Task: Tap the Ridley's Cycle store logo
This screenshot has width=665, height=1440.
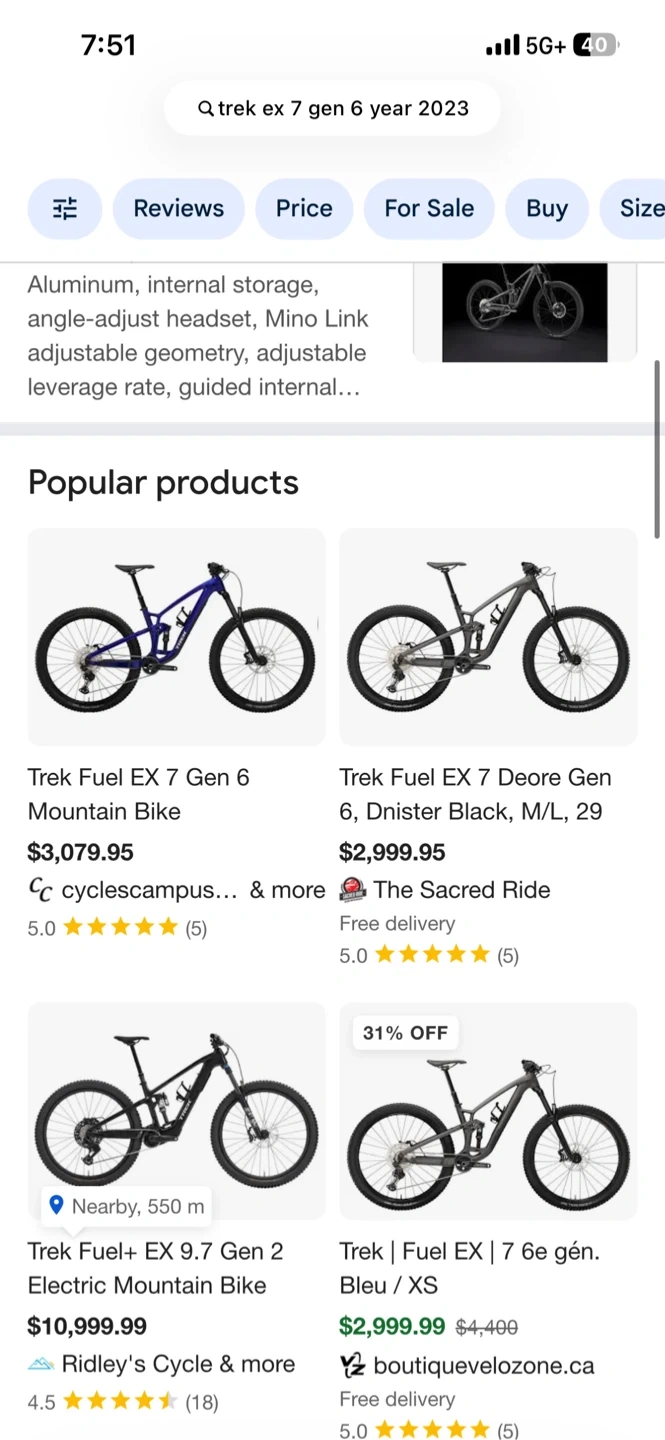Action: [x=40, y=1364]
